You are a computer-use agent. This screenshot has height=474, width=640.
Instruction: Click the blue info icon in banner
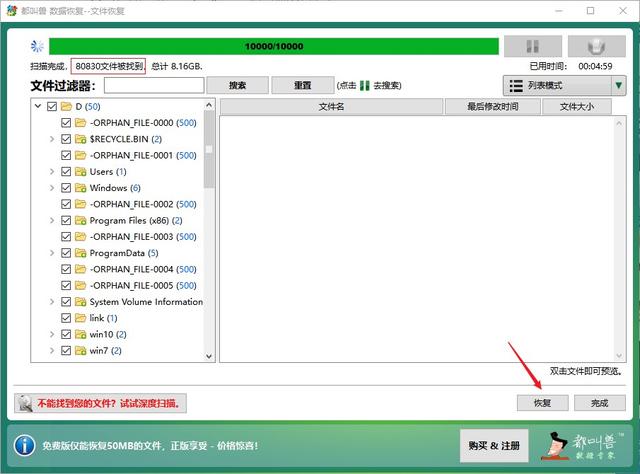pos(24,445)
